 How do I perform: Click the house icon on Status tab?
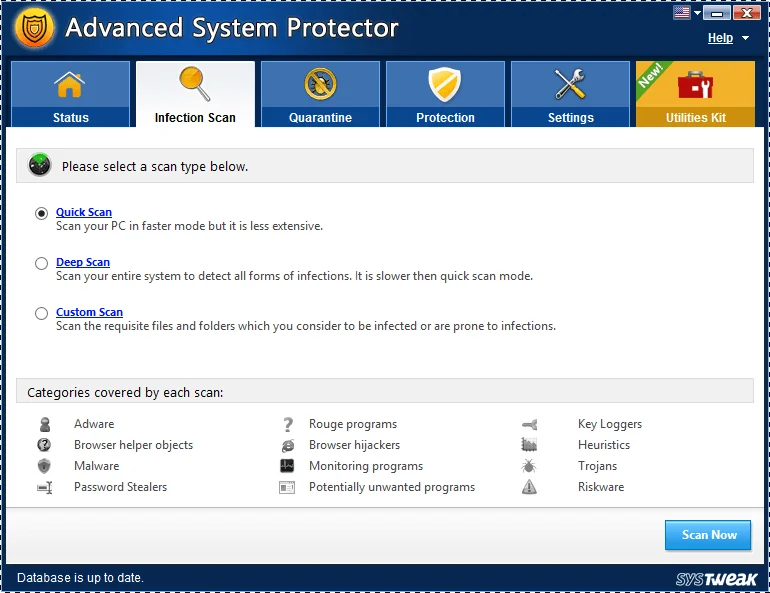70,84
